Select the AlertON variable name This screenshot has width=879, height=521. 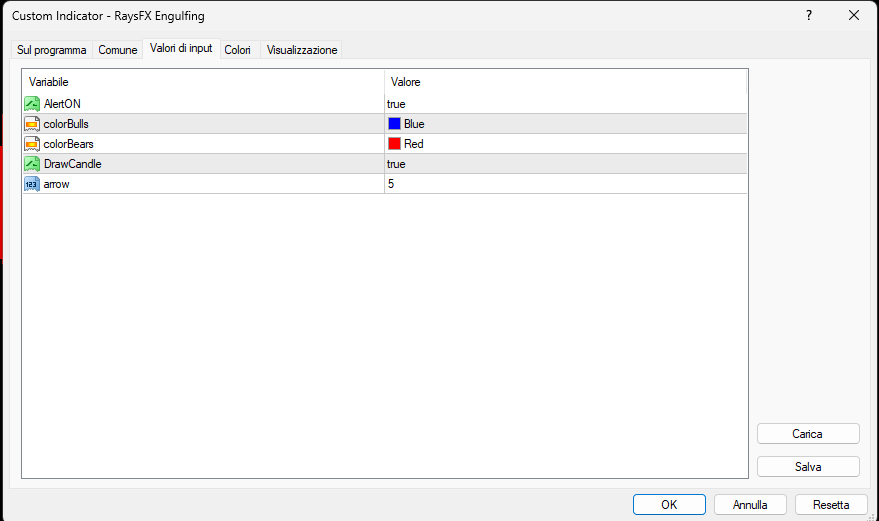62,104
